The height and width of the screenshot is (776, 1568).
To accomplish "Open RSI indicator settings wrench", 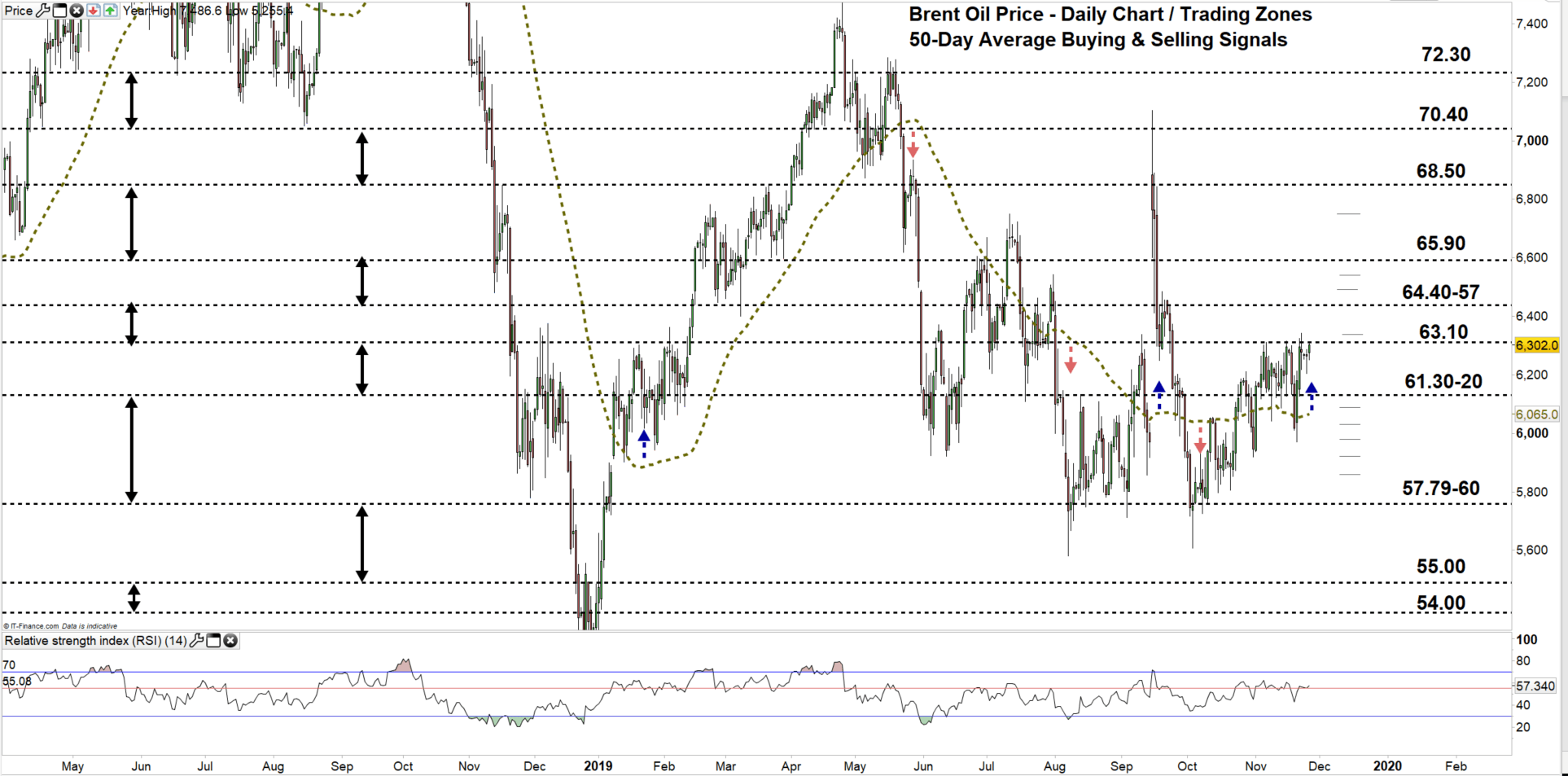I will click(196, 641).
